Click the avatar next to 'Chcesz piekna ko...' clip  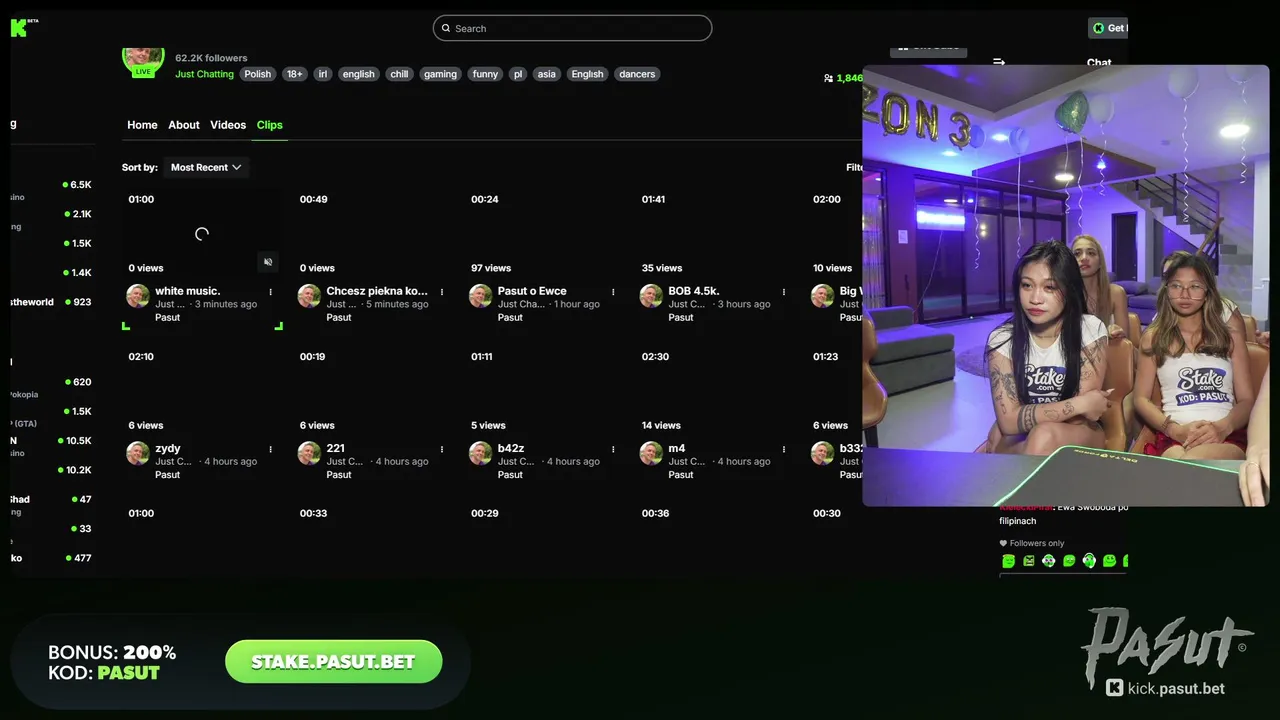coord(309,296)
